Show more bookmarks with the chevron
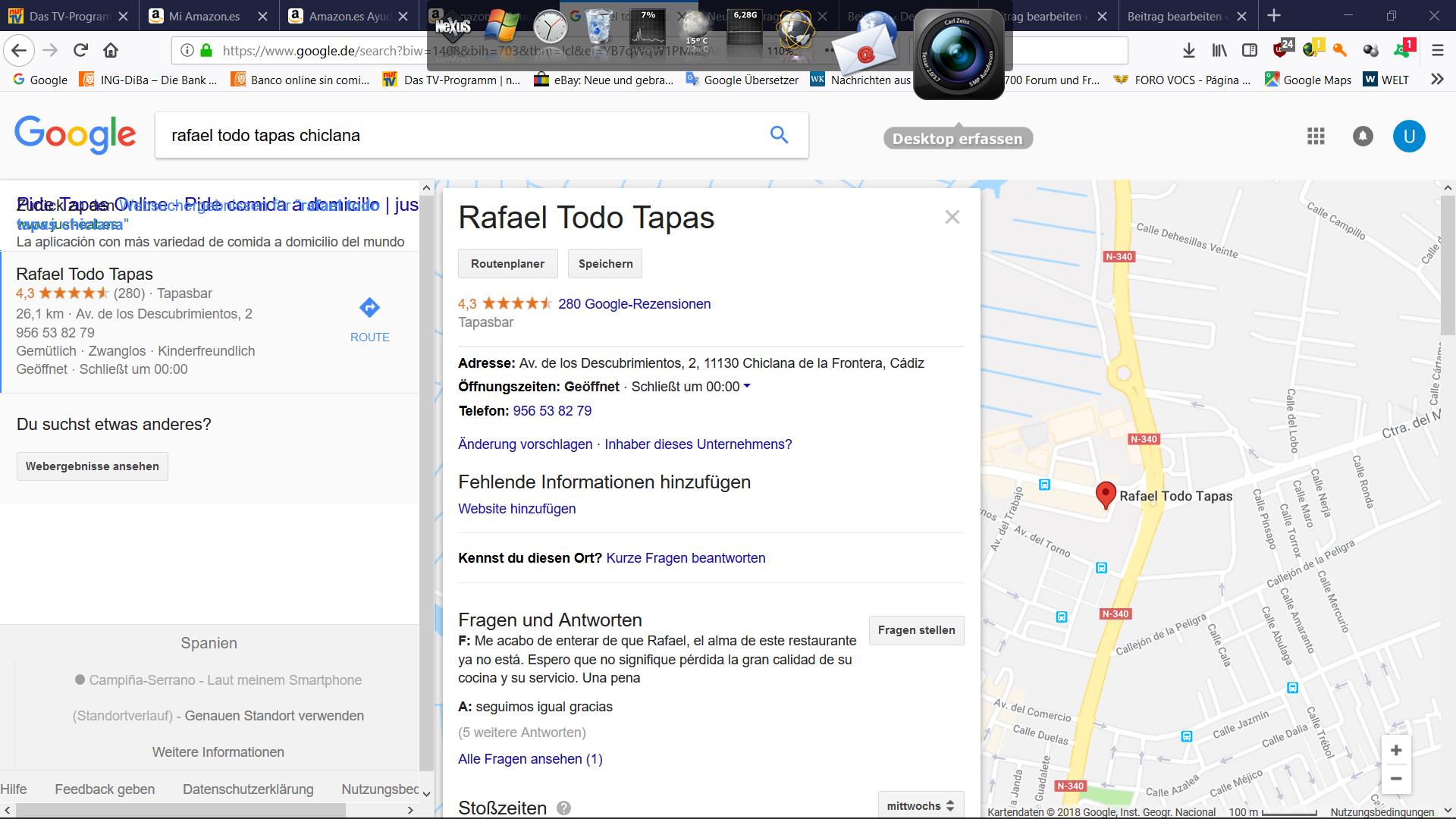 [x=1436, y=80]
